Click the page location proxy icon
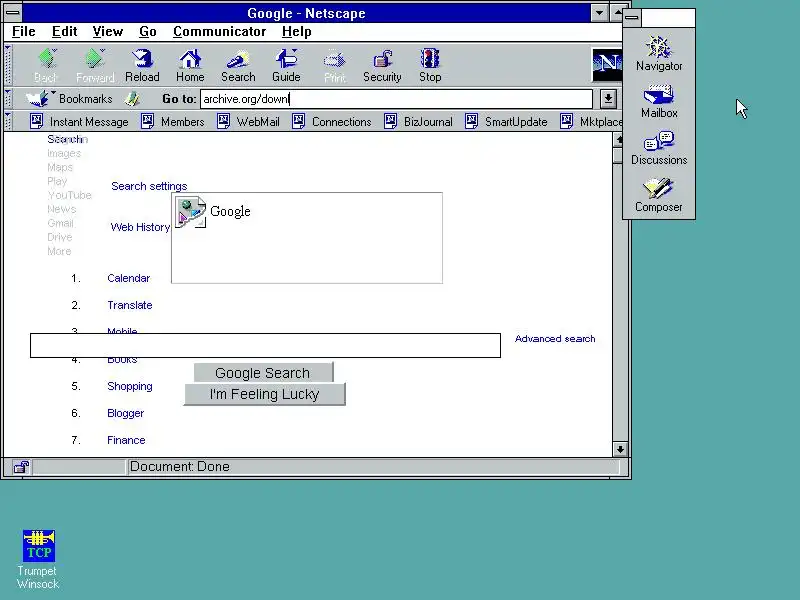This screenshot has height=600, width=800. point(132,98)
